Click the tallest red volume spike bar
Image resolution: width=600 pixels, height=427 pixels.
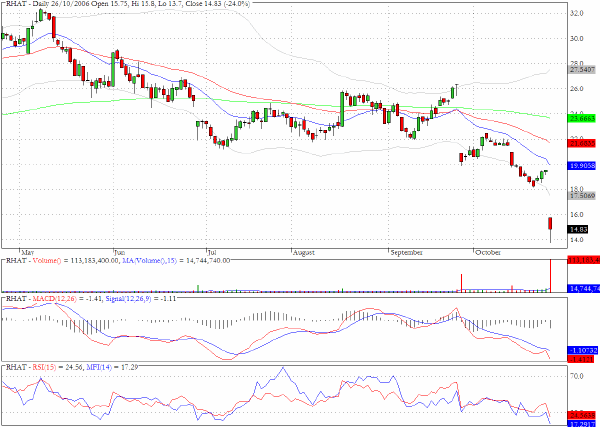coord(551,276)
